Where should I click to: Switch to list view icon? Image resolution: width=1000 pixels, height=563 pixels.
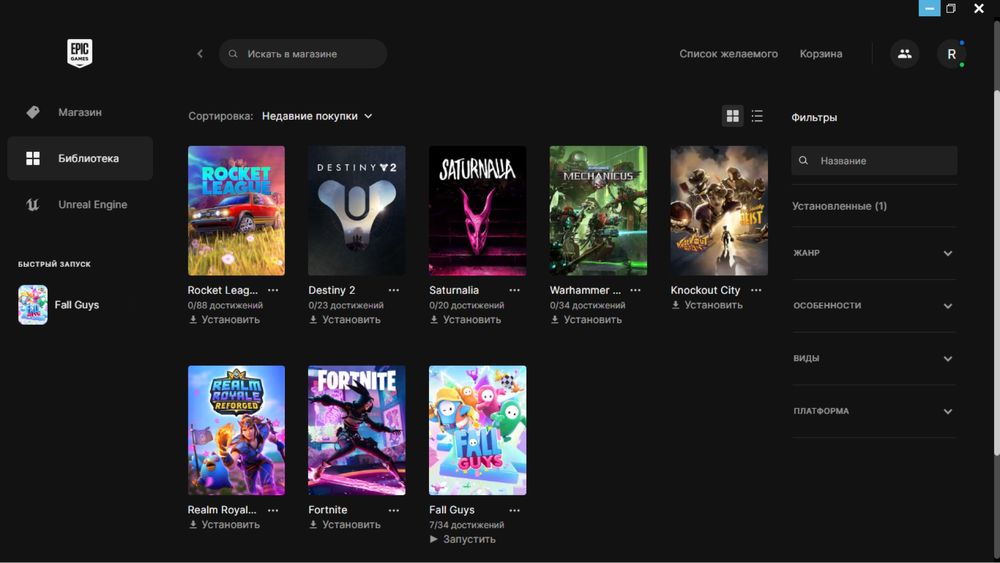pos(757,116)
